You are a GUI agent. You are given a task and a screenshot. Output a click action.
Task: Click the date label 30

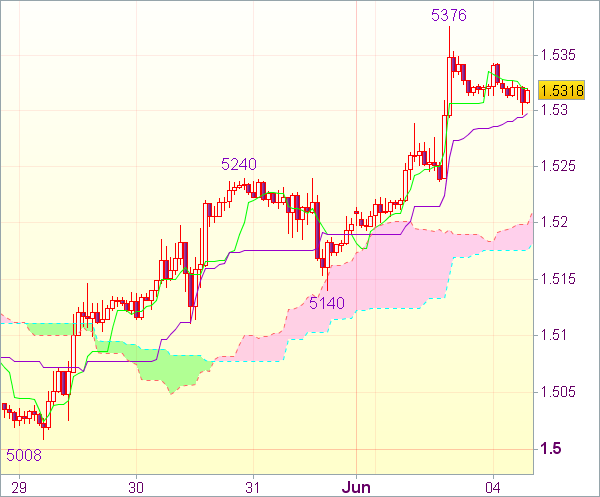point(136,488)
